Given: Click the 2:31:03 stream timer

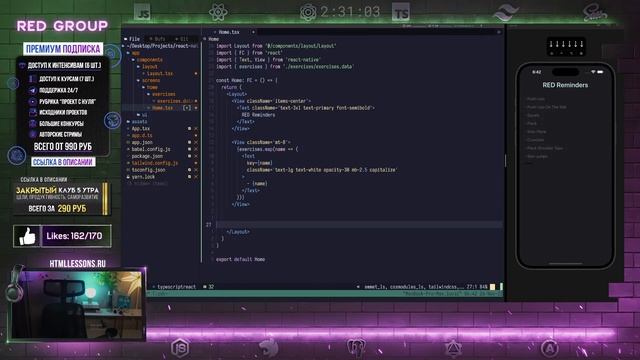Looking at the screenshot, I should [x=350, y=12].
